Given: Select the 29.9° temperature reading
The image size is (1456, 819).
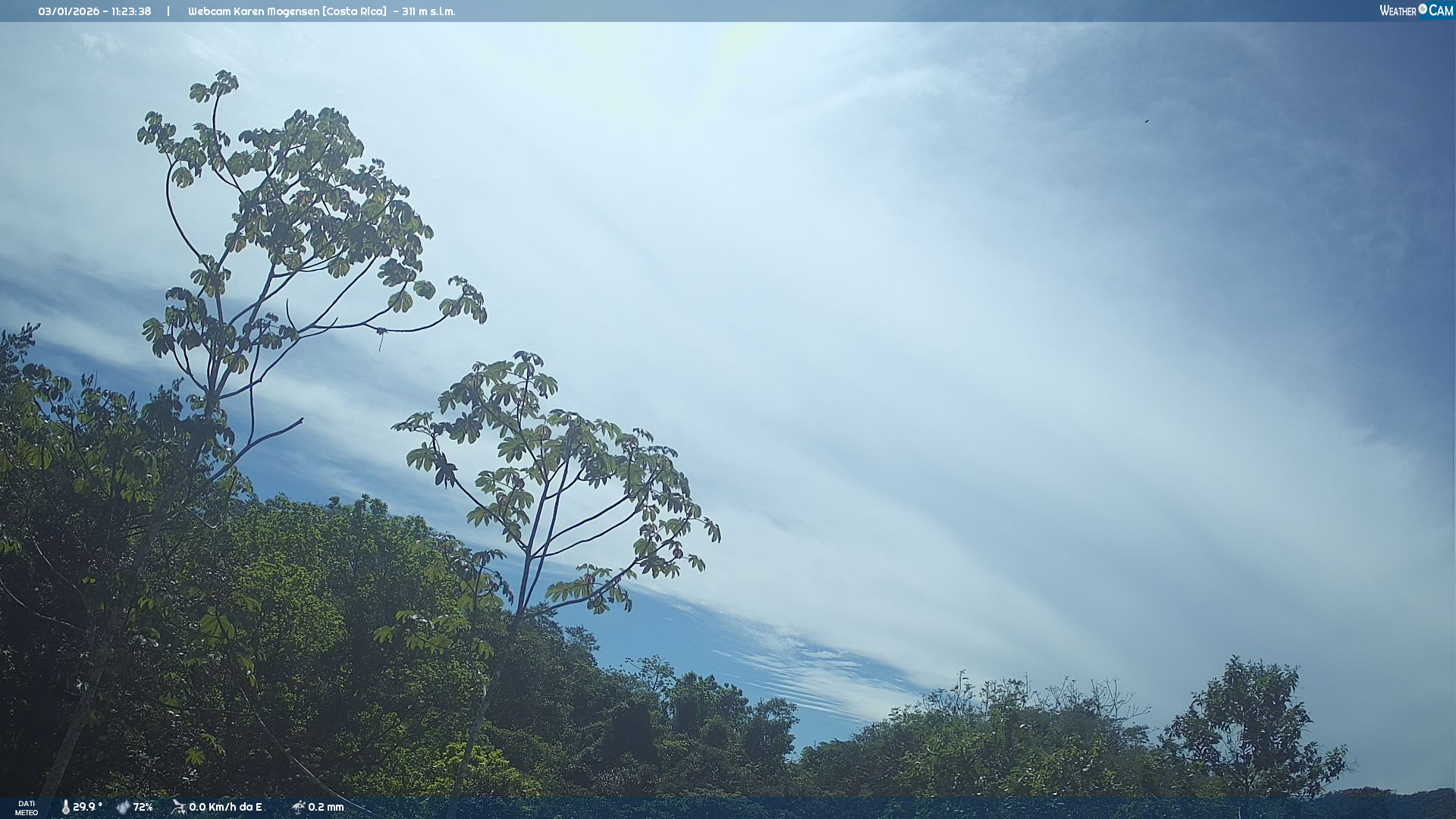Looking at the screenshot, I should (87, 807).
